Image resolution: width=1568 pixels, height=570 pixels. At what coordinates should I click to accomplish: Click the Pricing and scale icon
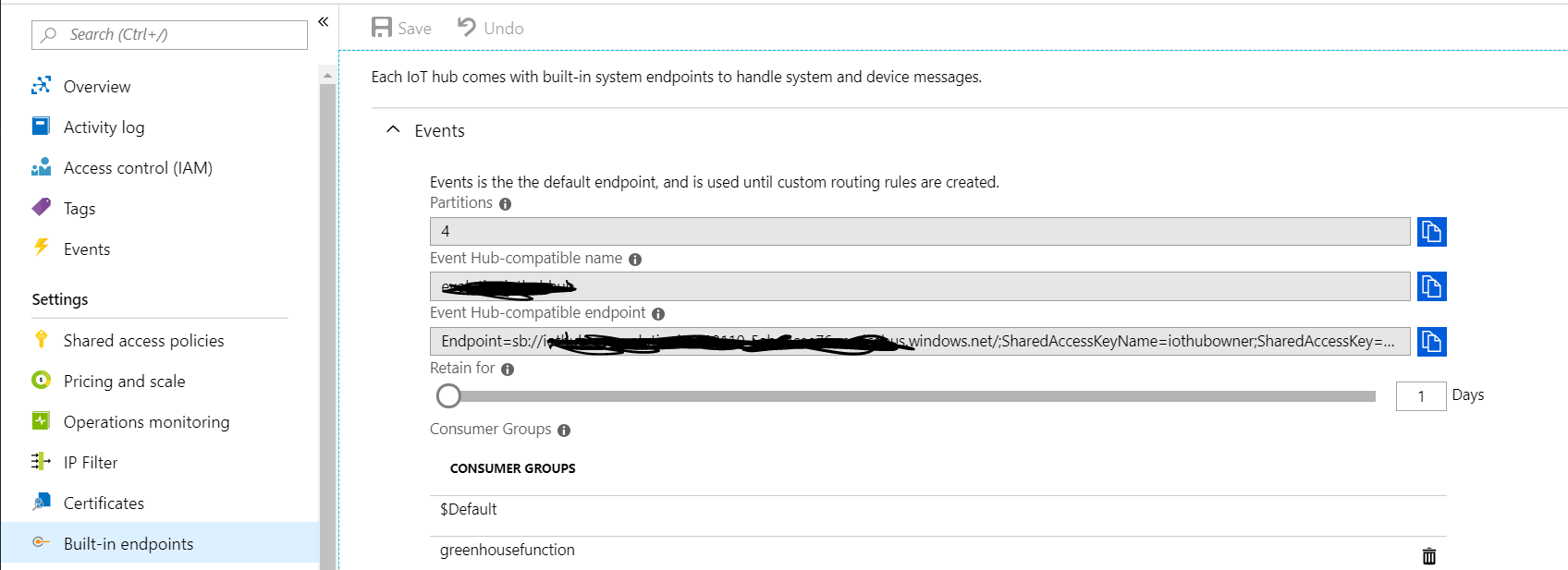coord(41,380)
